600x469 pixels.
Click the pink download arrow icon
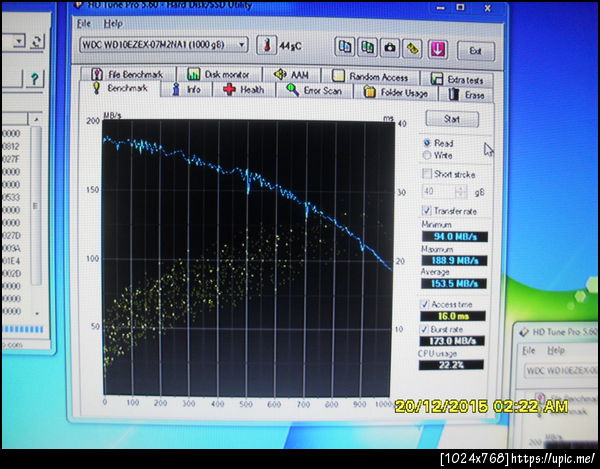(x=438, y=49)
